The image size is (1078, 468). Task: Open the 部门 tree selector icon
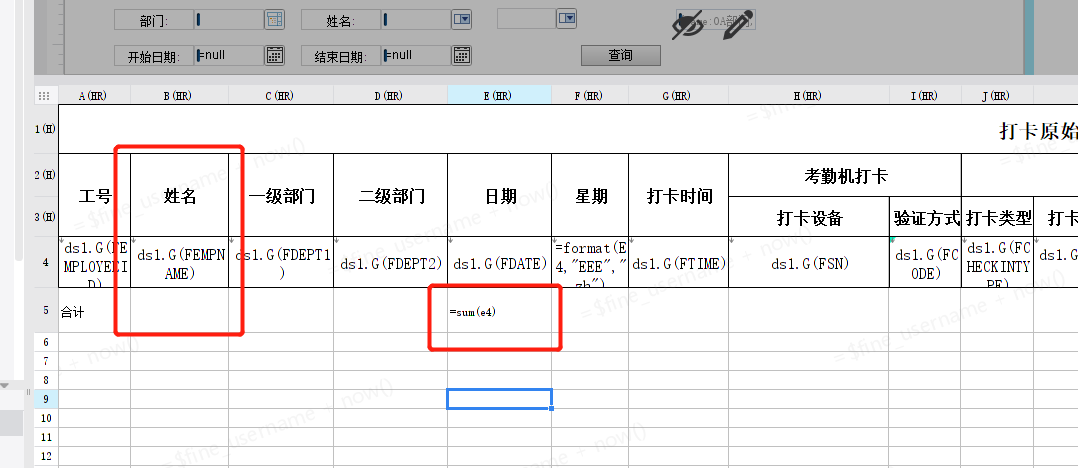[x=274, y=20]
